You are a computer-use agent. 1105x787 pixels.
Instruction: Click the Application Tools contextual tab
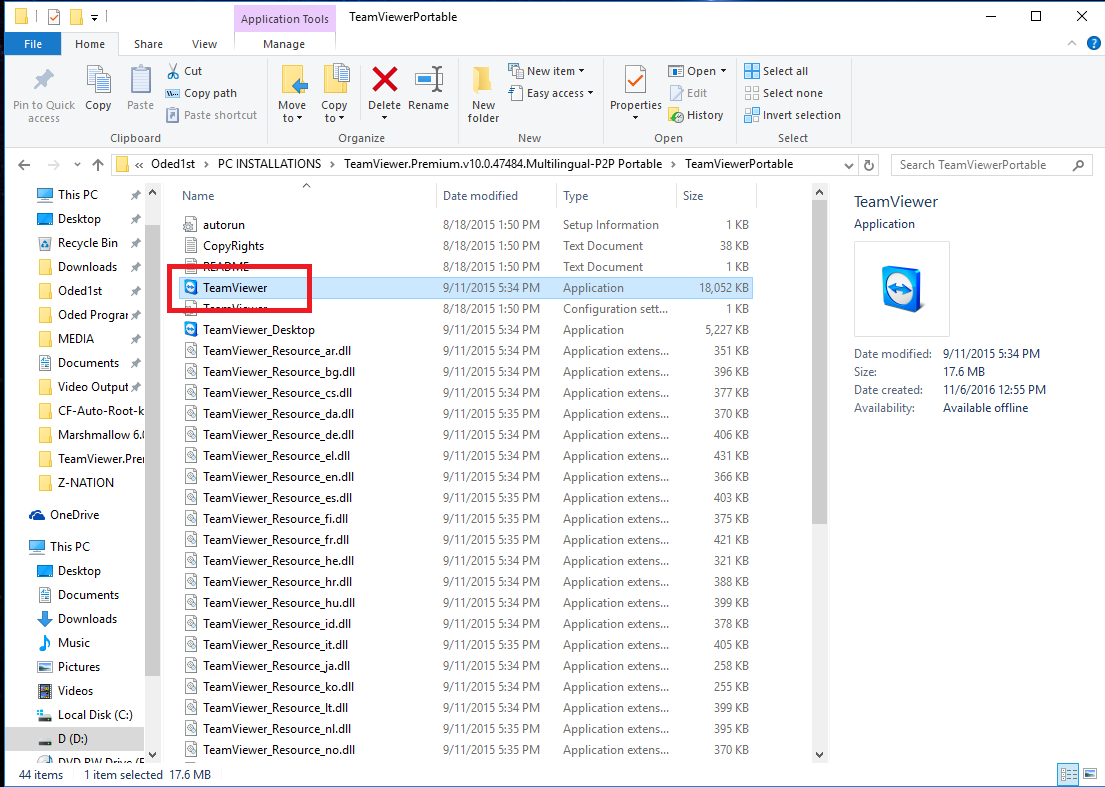pos(285,19)
